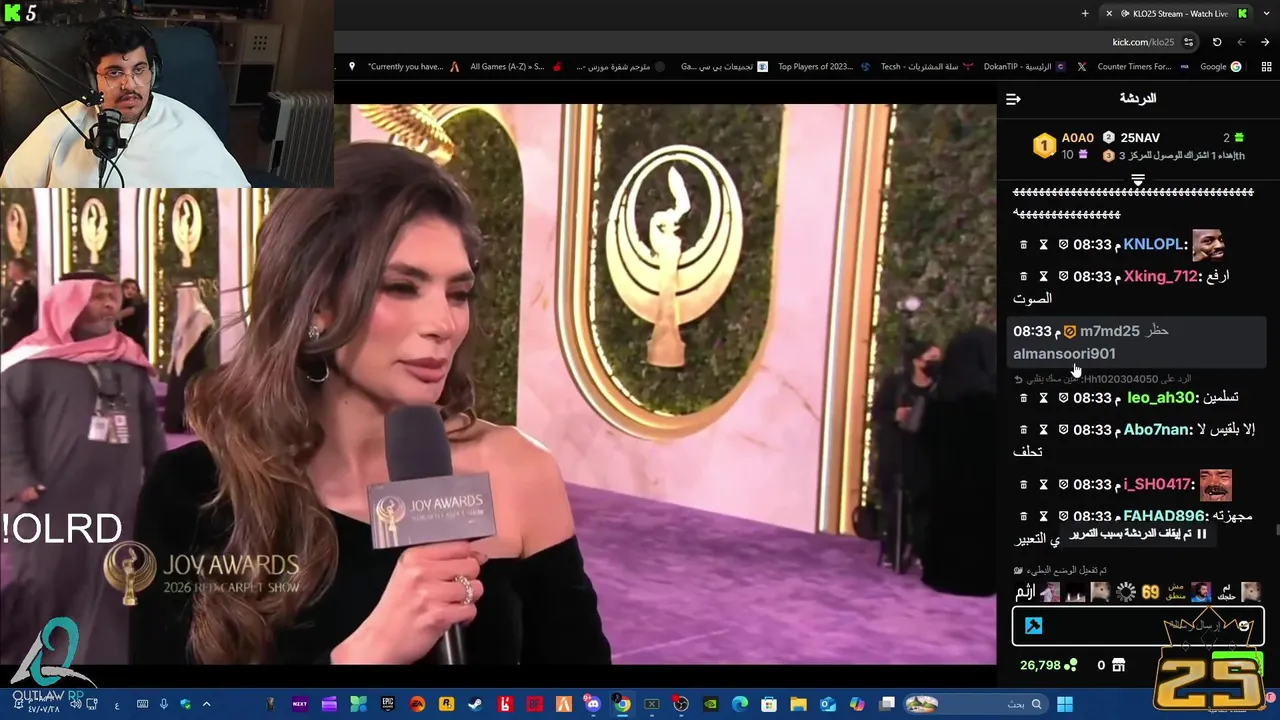Screen dimensions: 1280x720
Task: Delete i_SH0417's message with trash icon
Action: 1023,485
